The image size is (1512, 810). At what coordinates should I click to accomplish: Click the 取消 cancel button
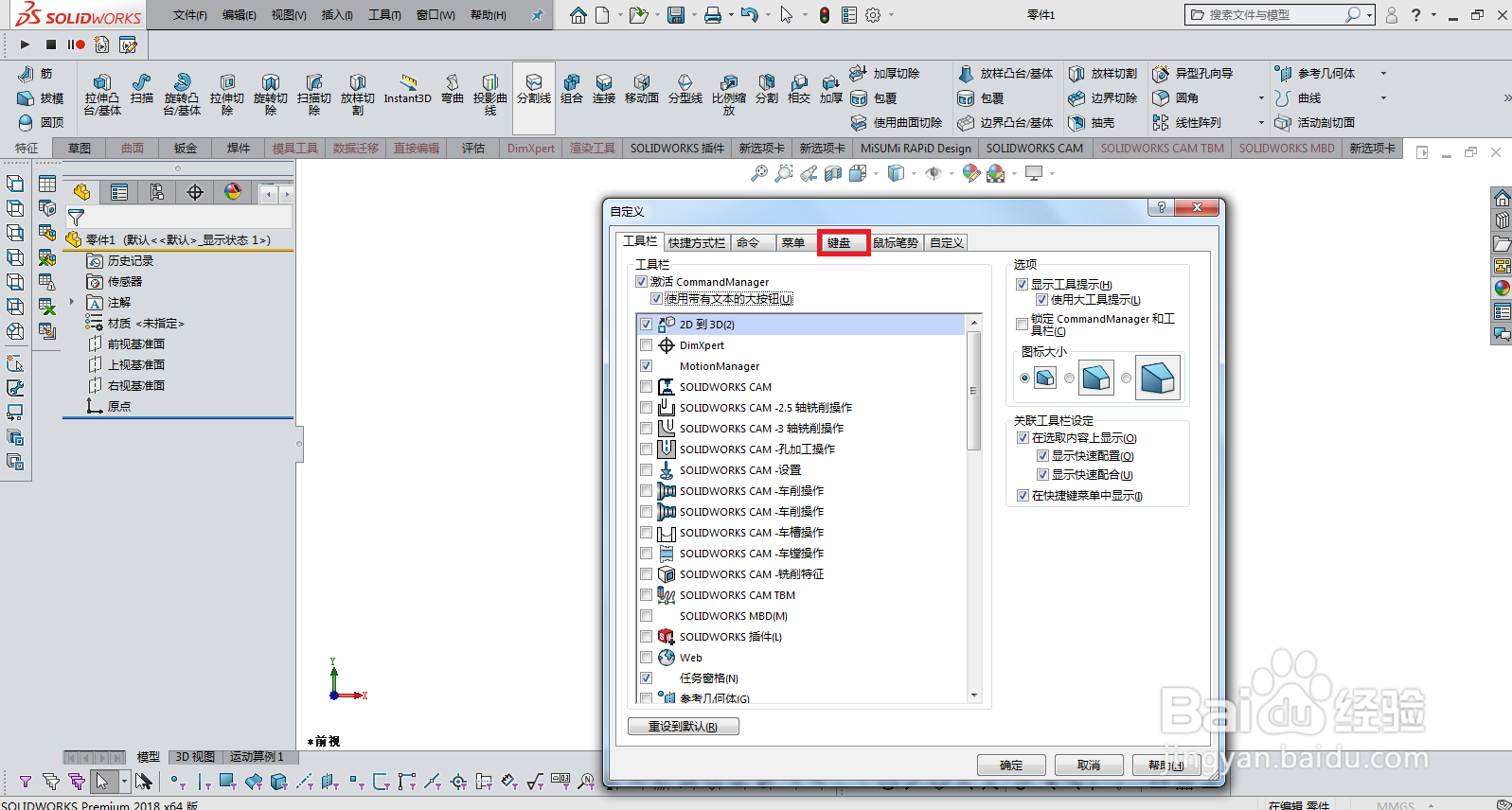(1089, 766)
